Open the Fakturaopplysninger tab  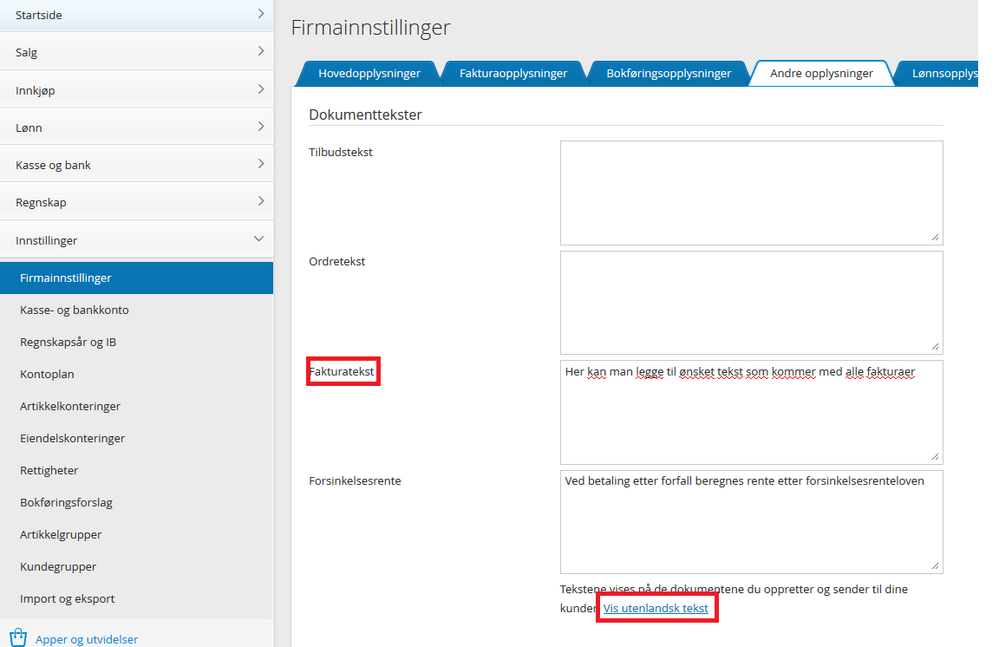tap(513, 72)
